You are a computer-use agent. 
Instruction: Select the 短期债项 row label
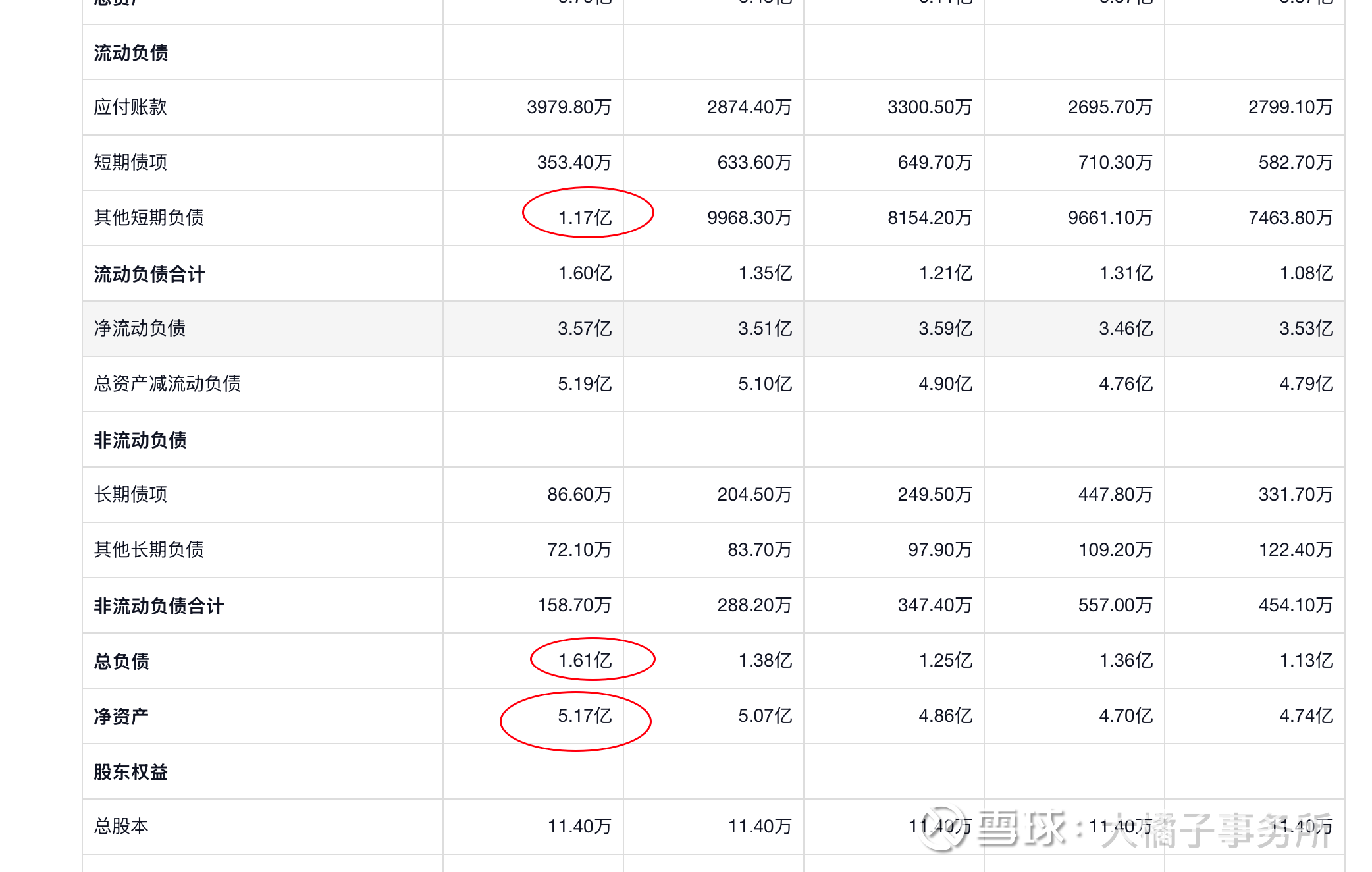click(130, 162)
